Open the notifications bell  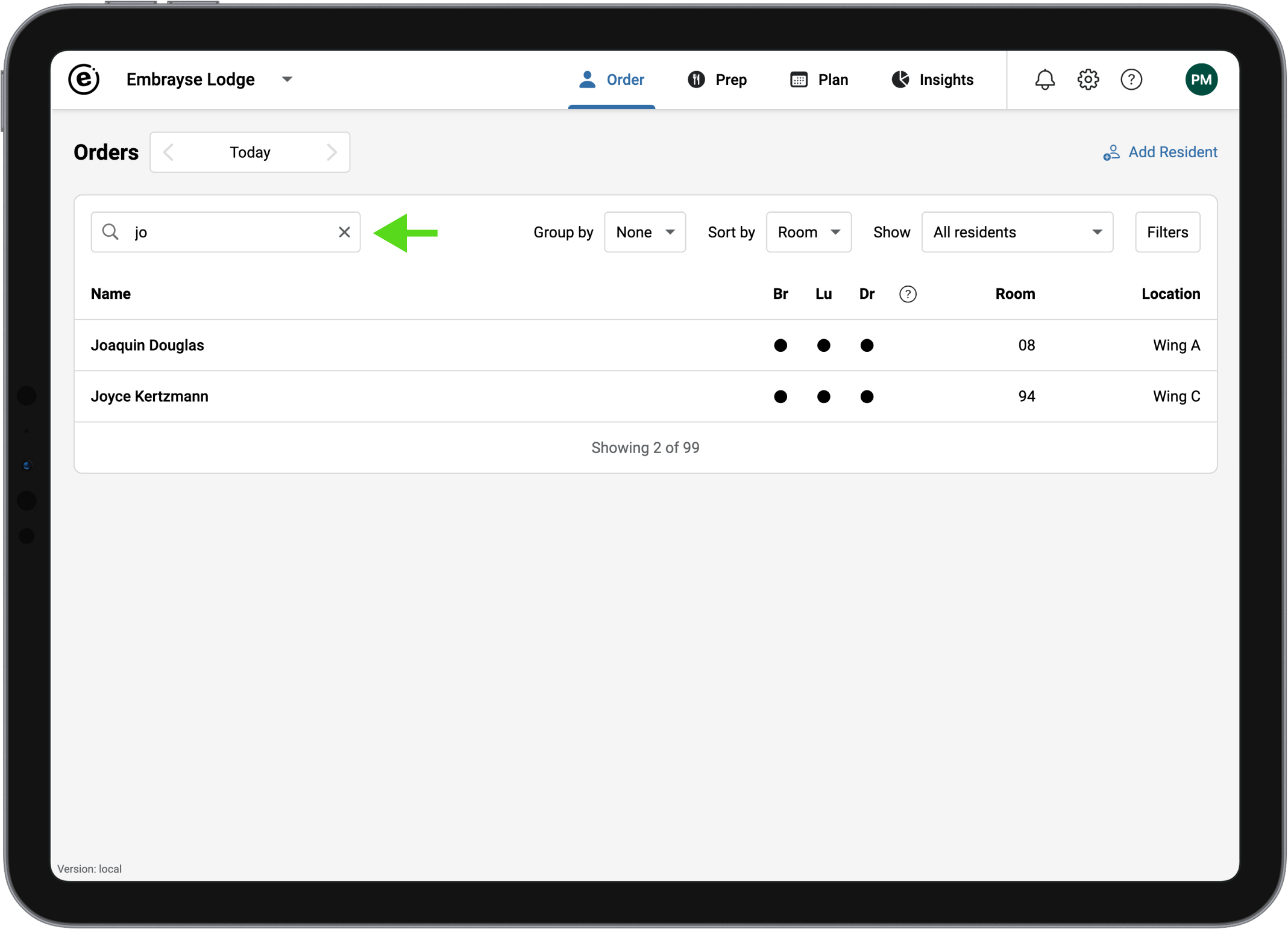[1045, 80]
